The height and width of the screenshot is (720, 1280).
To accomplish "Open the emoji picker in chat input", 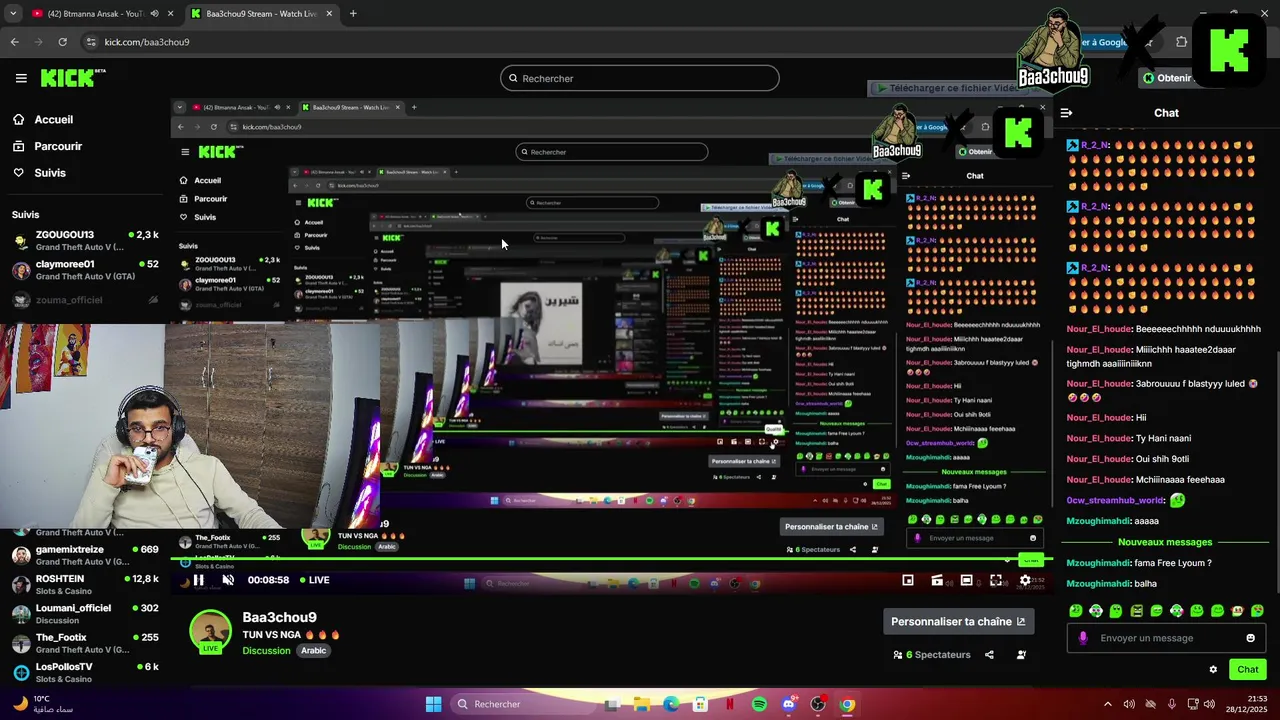I will (1250, 638).
